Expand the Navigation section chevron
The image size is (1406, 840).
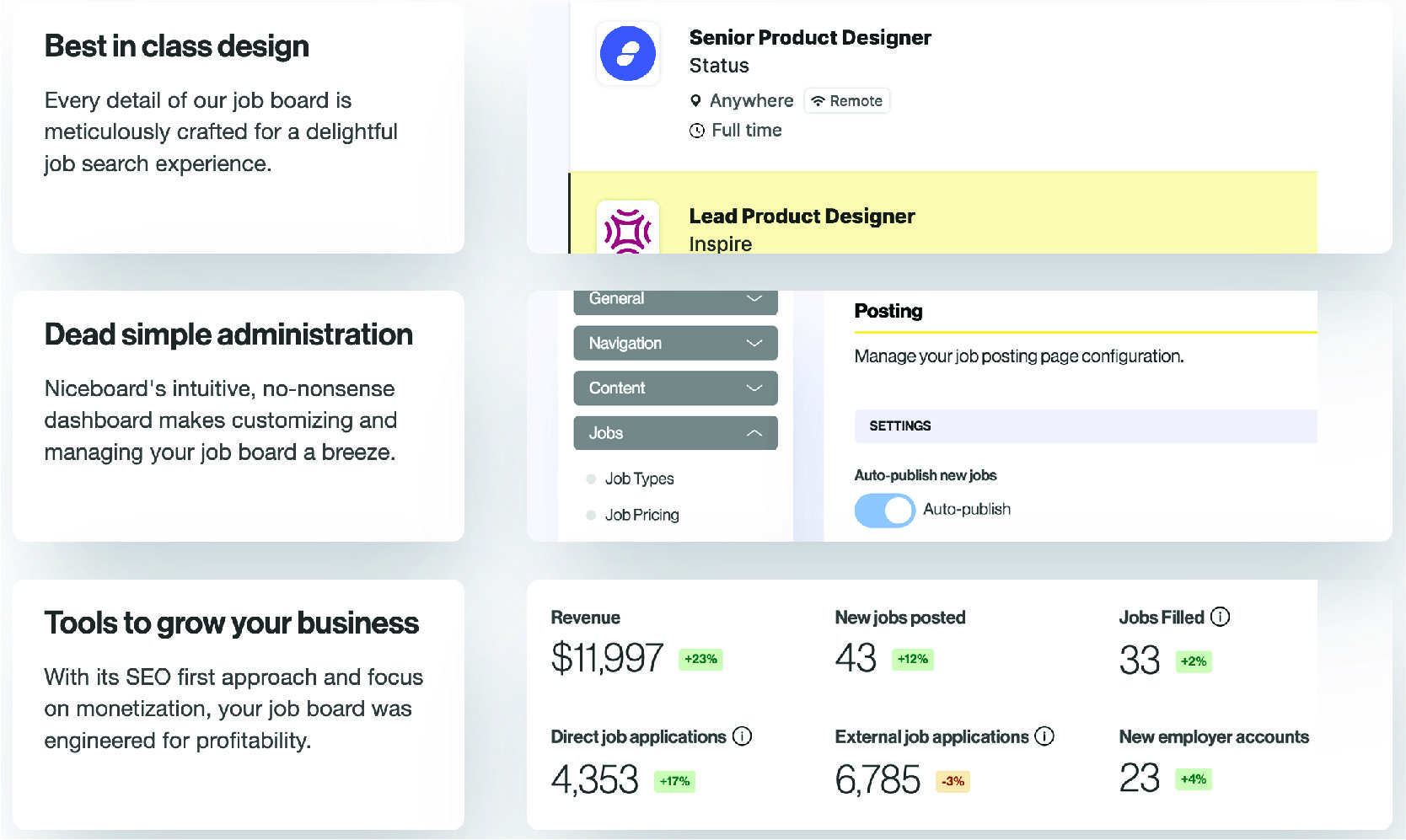[x=754, y=343]
